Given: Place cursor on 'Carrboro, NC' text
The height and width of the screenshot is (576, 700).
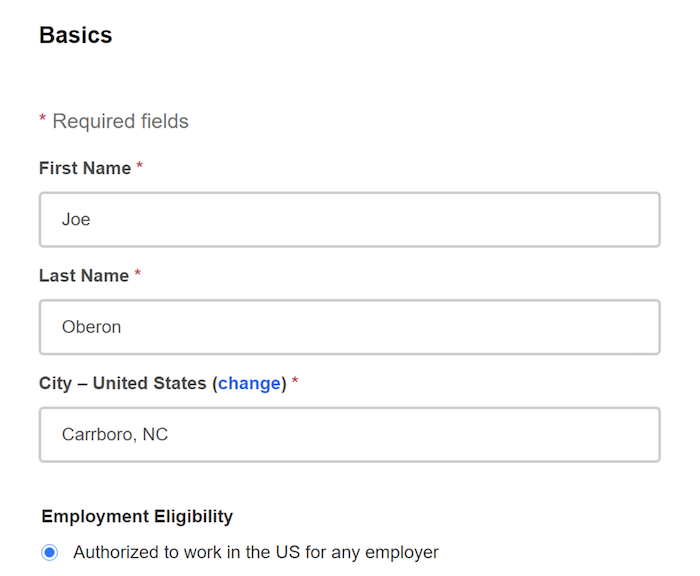Looking at the screenshot, I should pyautogui.click(x=115, y=435).
